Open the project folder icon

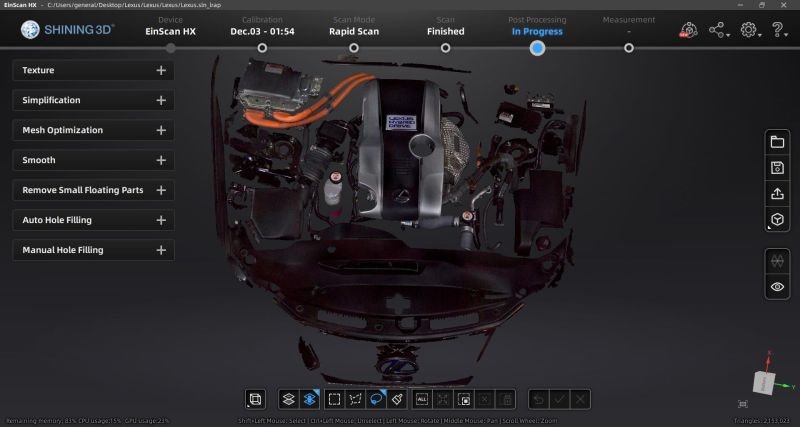777,142
